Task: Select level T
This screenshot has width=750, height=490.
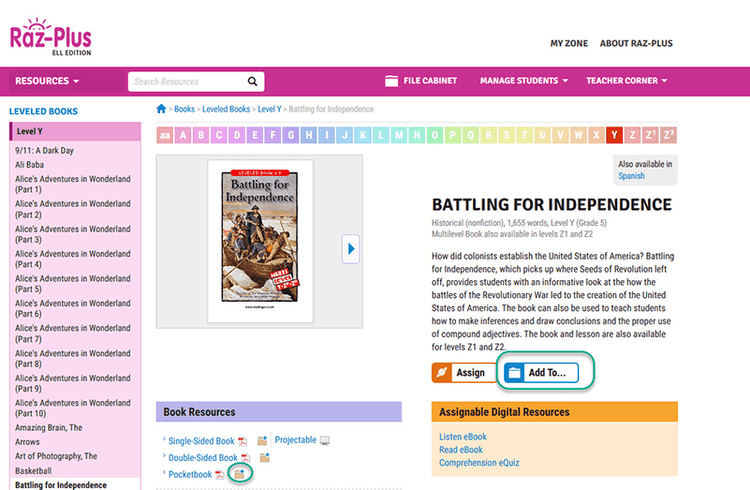Action: [525, 135]
